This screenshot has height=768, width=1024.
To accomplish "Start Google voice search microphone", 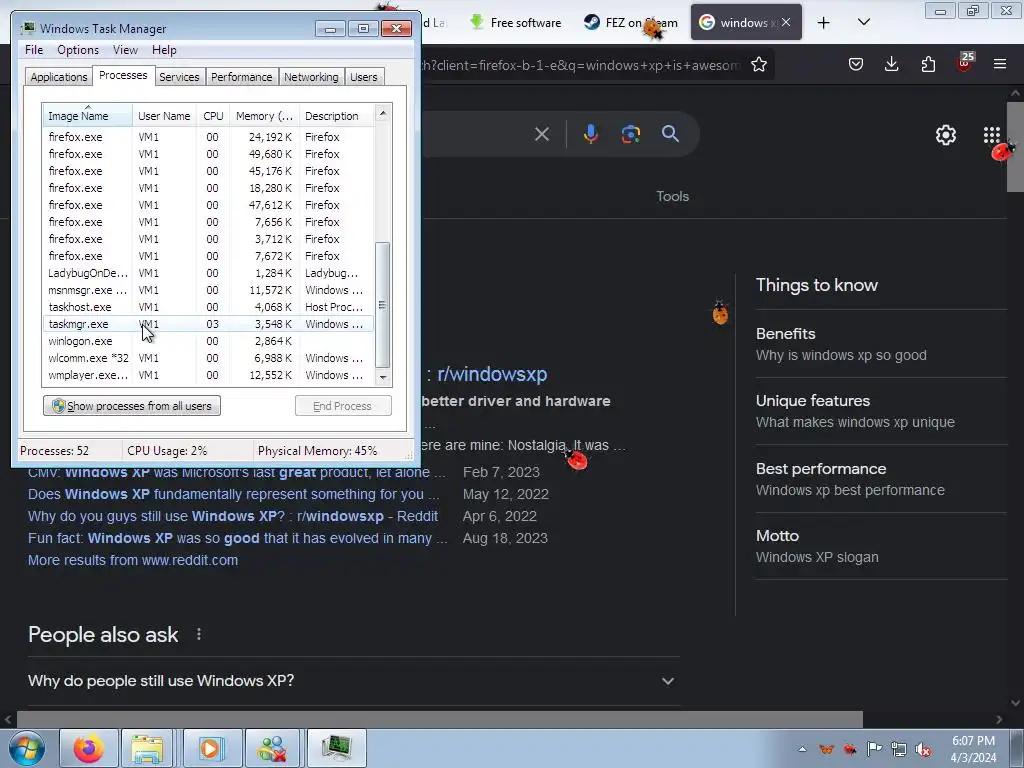I will click(x=590, y=134).
